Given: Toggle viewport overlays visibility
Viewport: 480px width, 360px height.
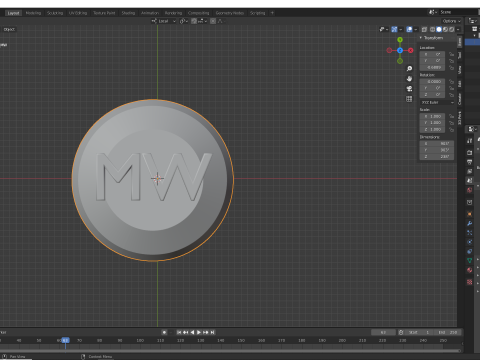Looking at the screenshot, I should [x=409, y=29].
